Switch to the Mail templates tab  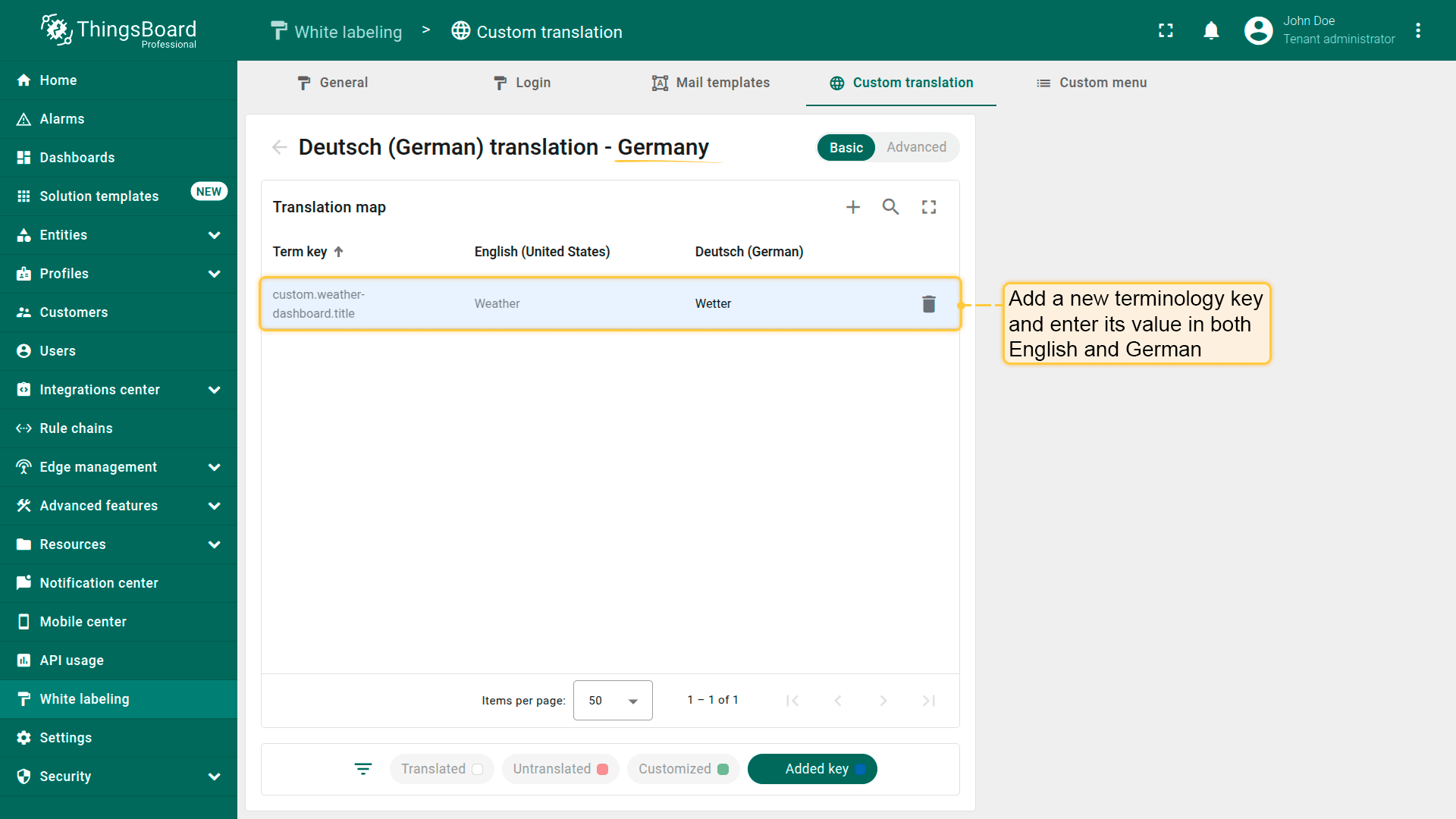tap(711, 83)
